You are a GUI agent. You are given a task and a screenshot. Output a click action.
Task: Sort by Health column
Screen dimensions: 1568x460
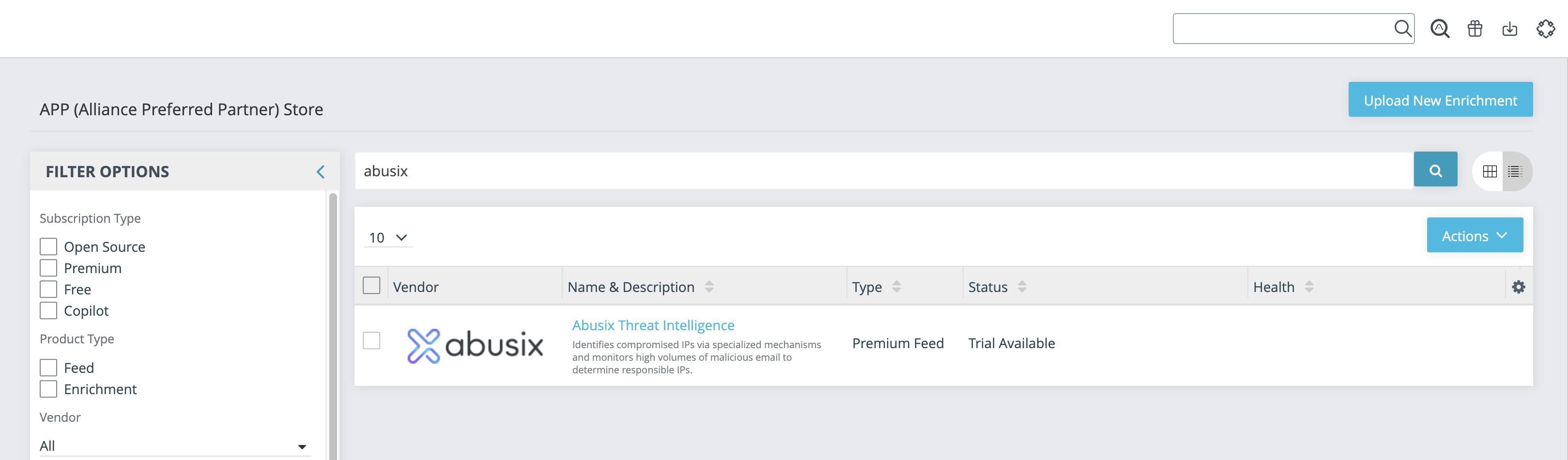[1309, 287]
